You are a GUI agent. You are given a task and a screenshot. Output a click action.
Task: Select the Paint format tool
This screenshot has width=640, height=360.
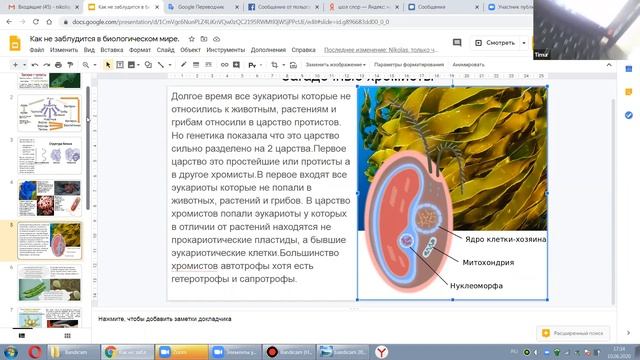pyautogui.click(x=70, y=65)
